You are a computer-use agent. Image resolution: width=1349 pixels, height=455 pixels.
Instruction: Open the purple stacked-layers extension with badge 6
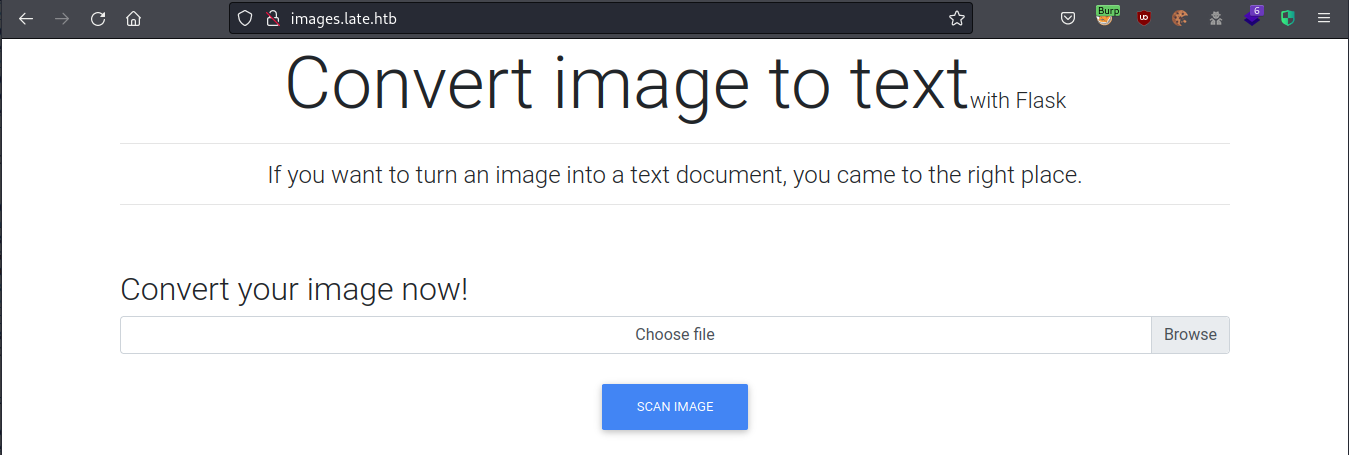1252,18
